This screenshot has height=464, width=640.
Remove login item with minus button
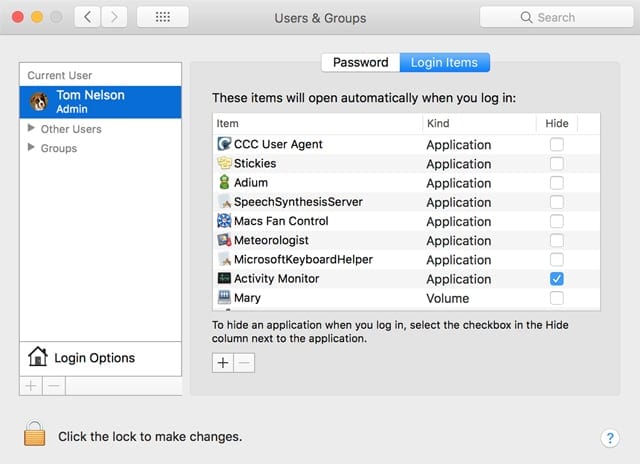coord(244,363)
